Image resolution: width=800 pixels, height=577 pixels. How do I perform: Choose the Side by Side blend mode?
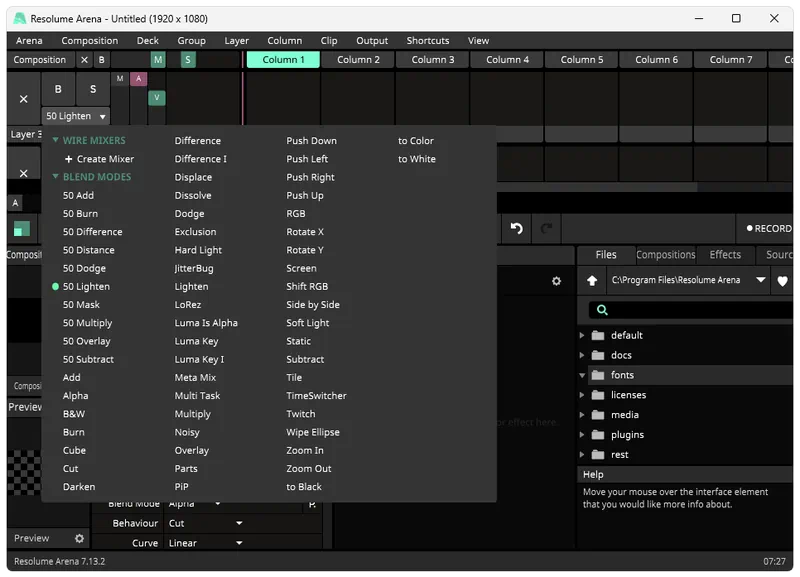pyautogui.click(x=313, y=305)
